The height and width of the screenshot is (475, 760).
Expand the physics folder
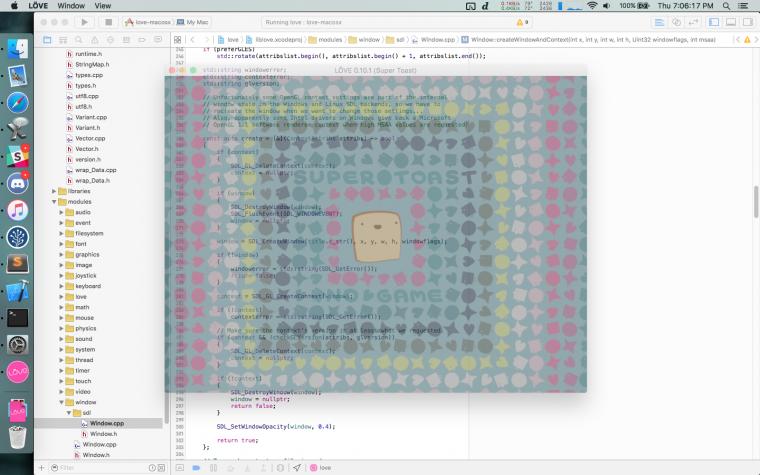[x=61, y=328]
